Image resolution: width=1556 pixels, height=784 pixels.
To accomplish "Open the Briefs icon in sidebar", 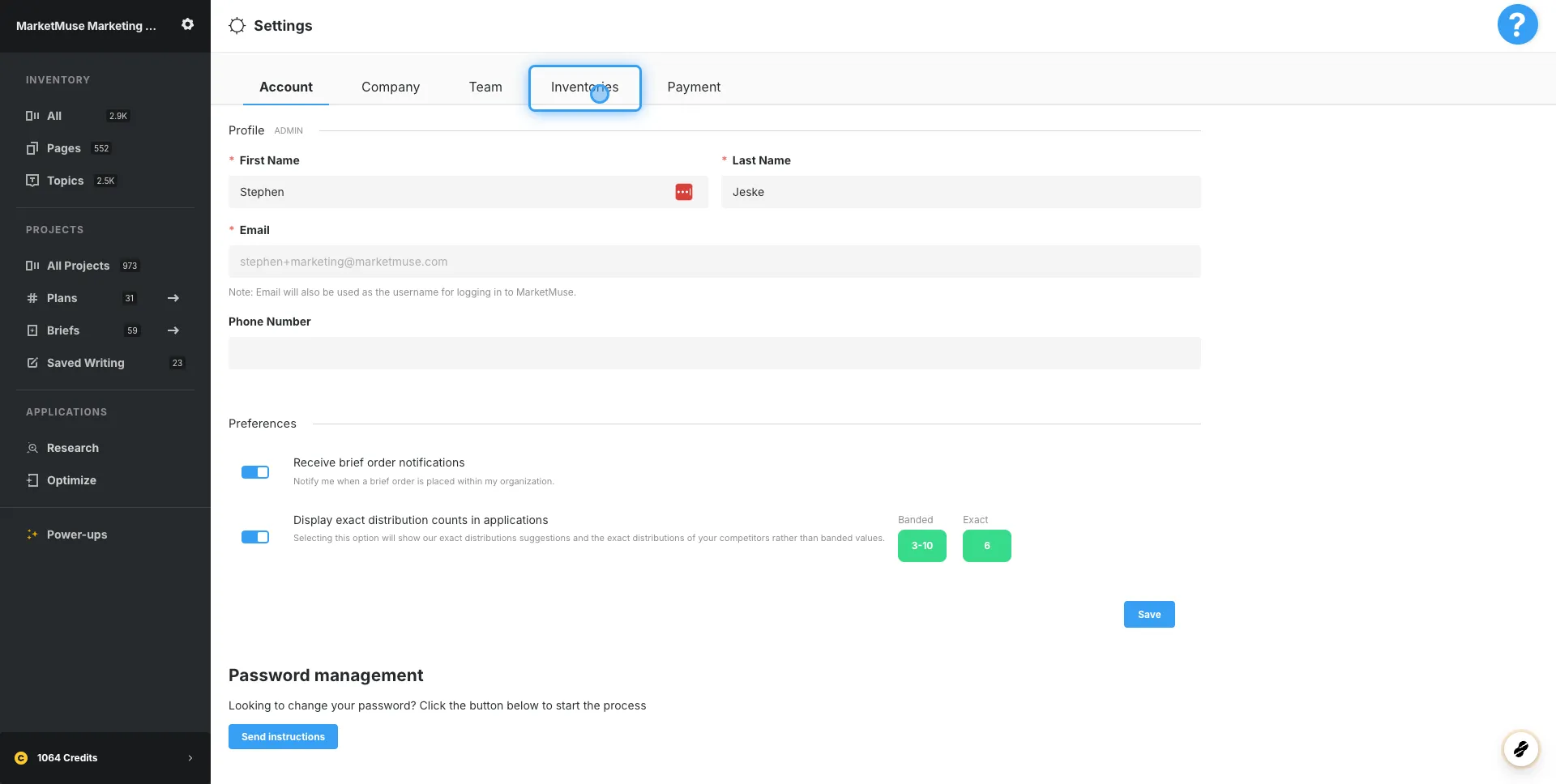I will (x=32, y=330).
